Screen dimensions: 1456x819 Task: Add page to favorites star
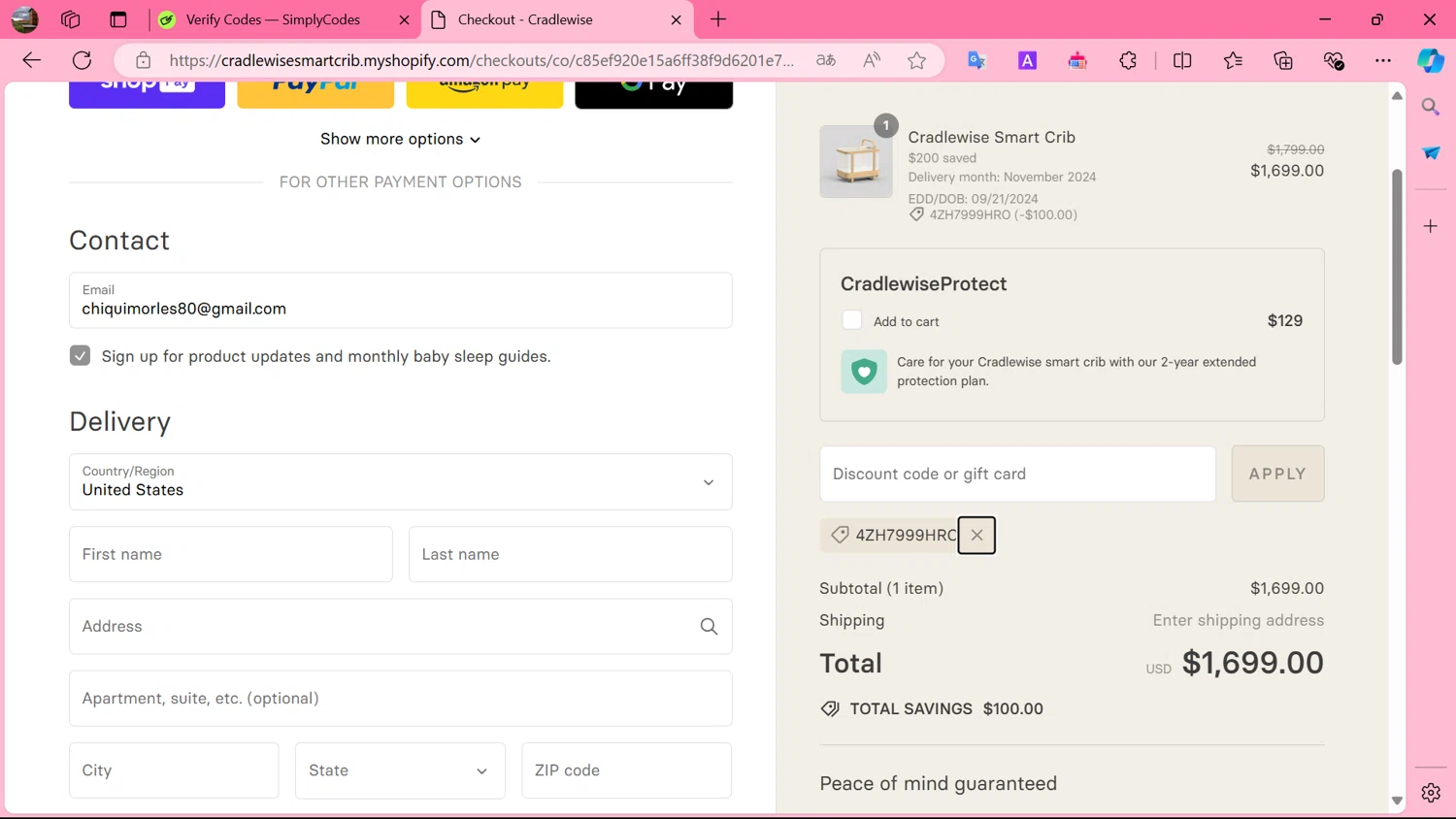(x=917, y=60)
